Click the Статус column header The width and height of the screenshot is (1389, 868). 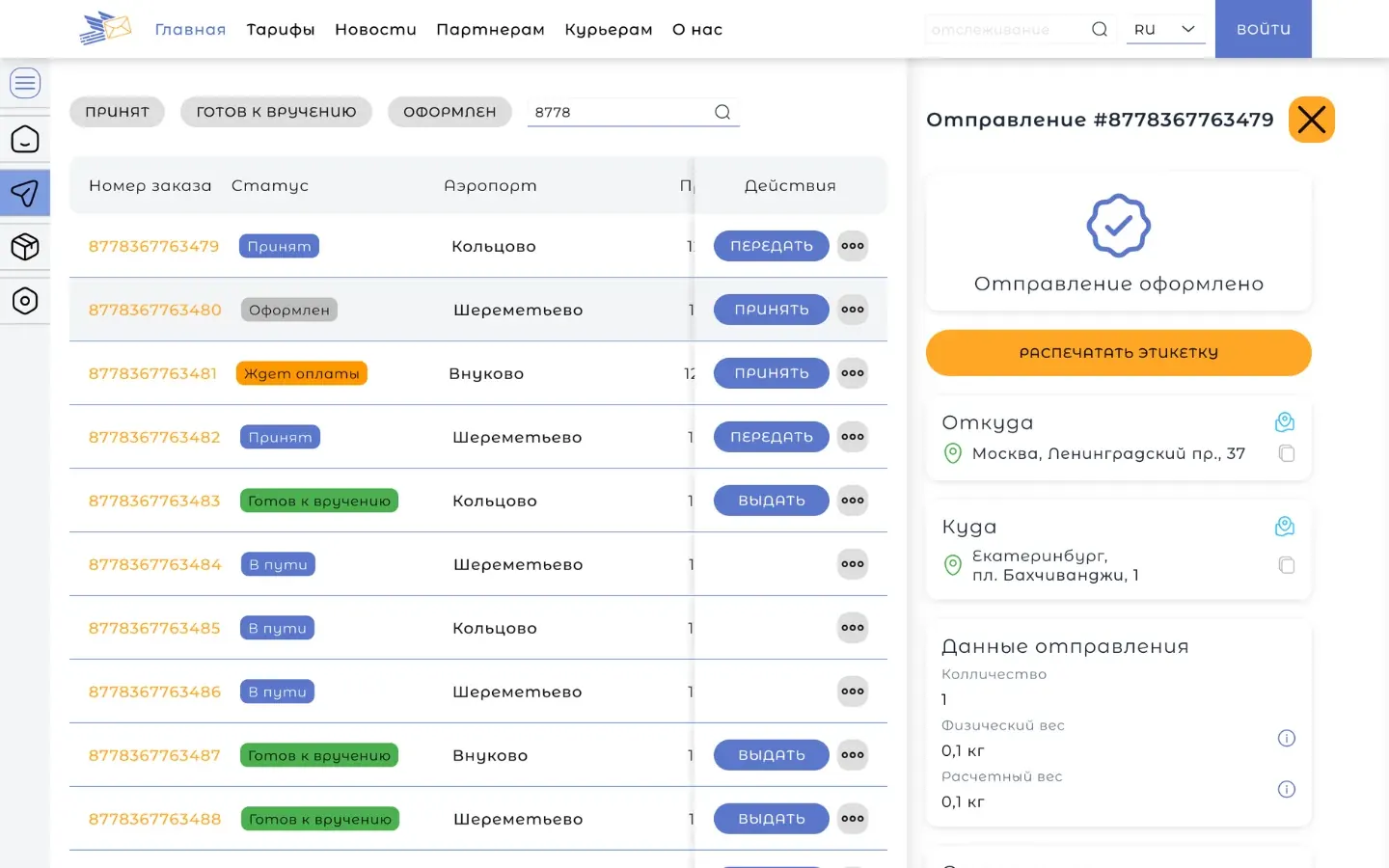(x=270, y=185)
